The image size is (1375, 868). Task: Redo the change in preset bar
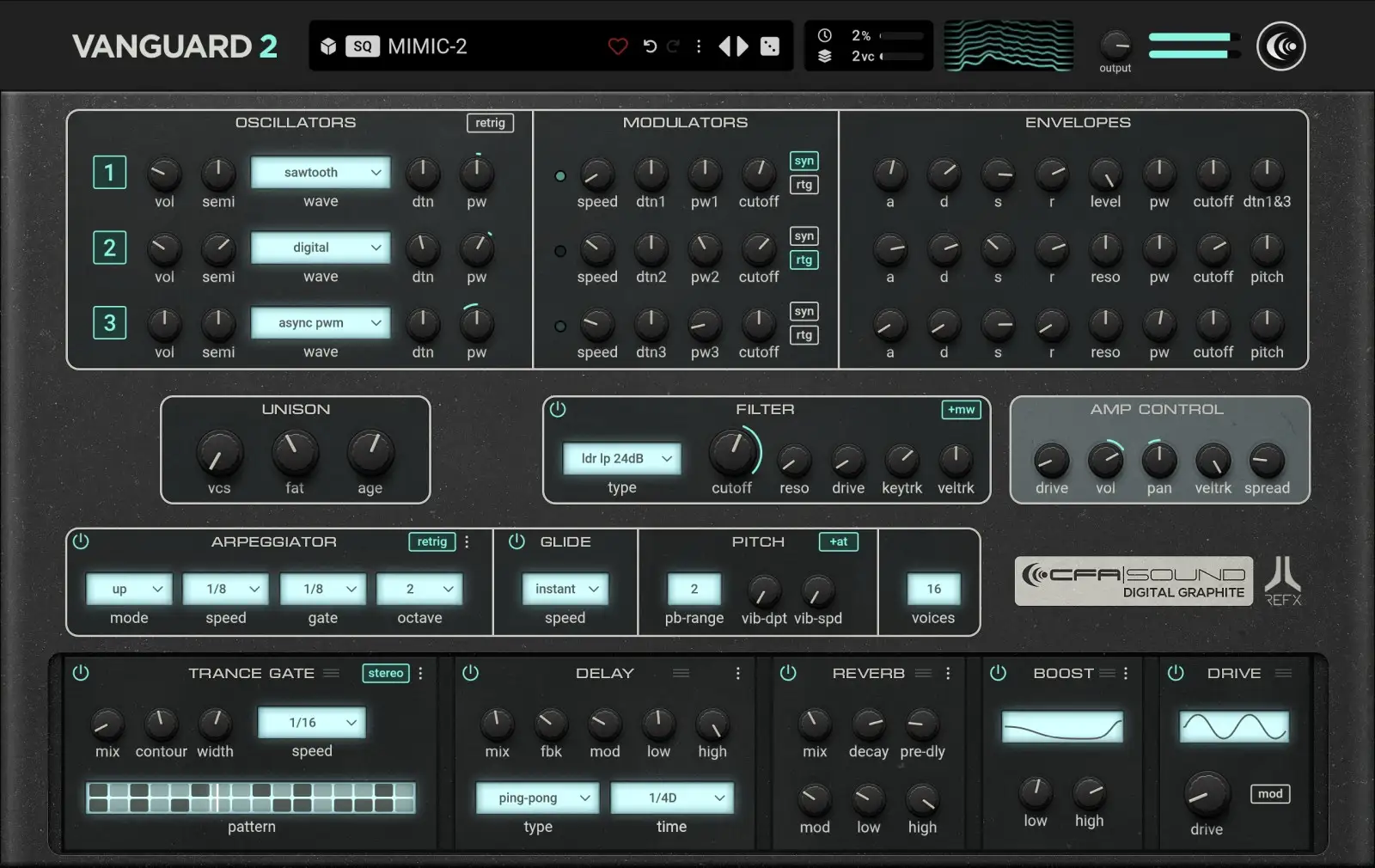pyautogui.click(x=674, y=46)
